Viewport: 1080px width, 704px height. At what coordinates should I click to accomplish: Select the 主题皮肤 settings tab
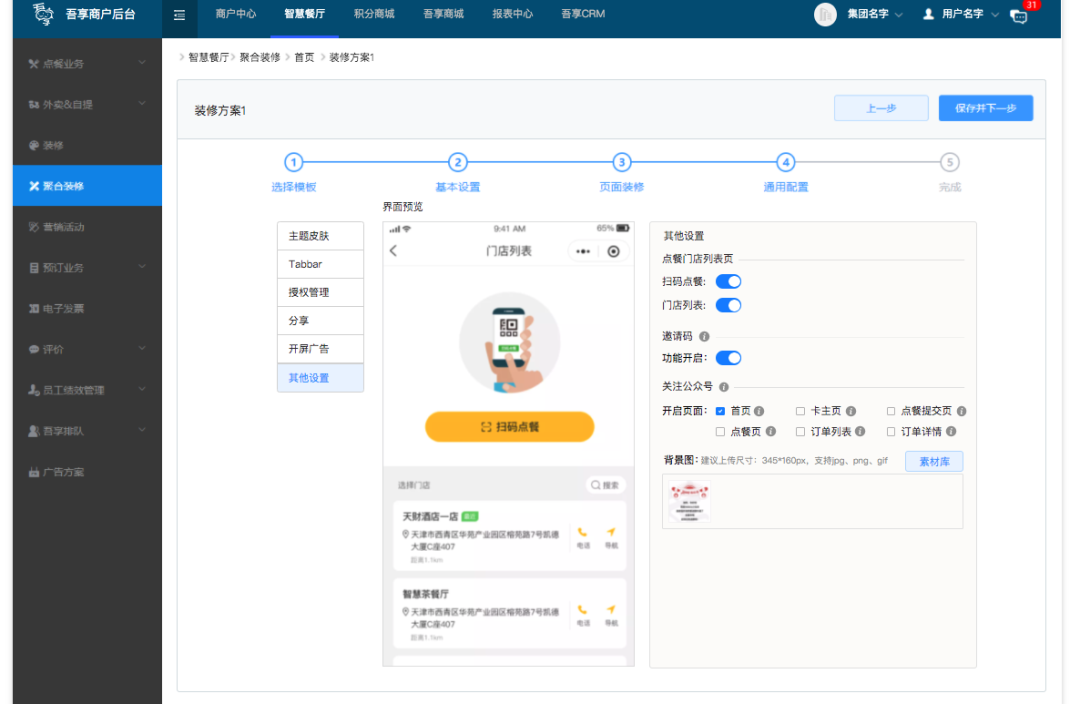point(320,236)
